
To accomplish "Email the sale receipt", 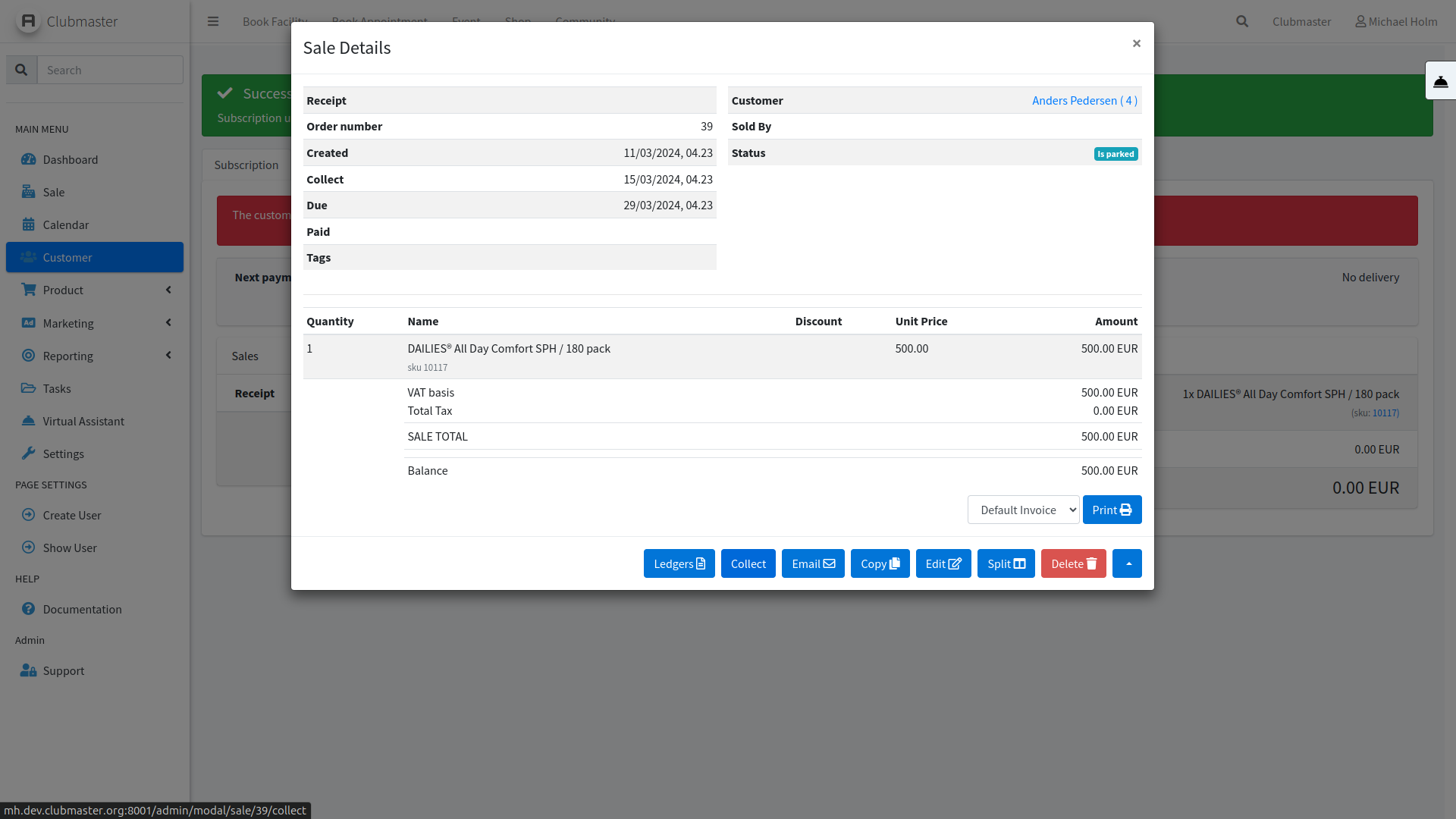I will pyautogui.click(x=813, y=563).
